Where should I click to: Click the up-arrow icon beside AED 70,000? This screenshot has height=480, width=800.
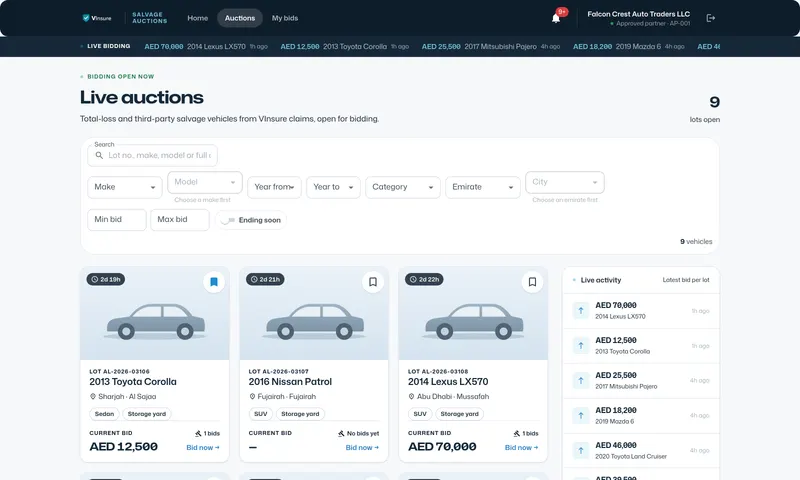(581, 310)
